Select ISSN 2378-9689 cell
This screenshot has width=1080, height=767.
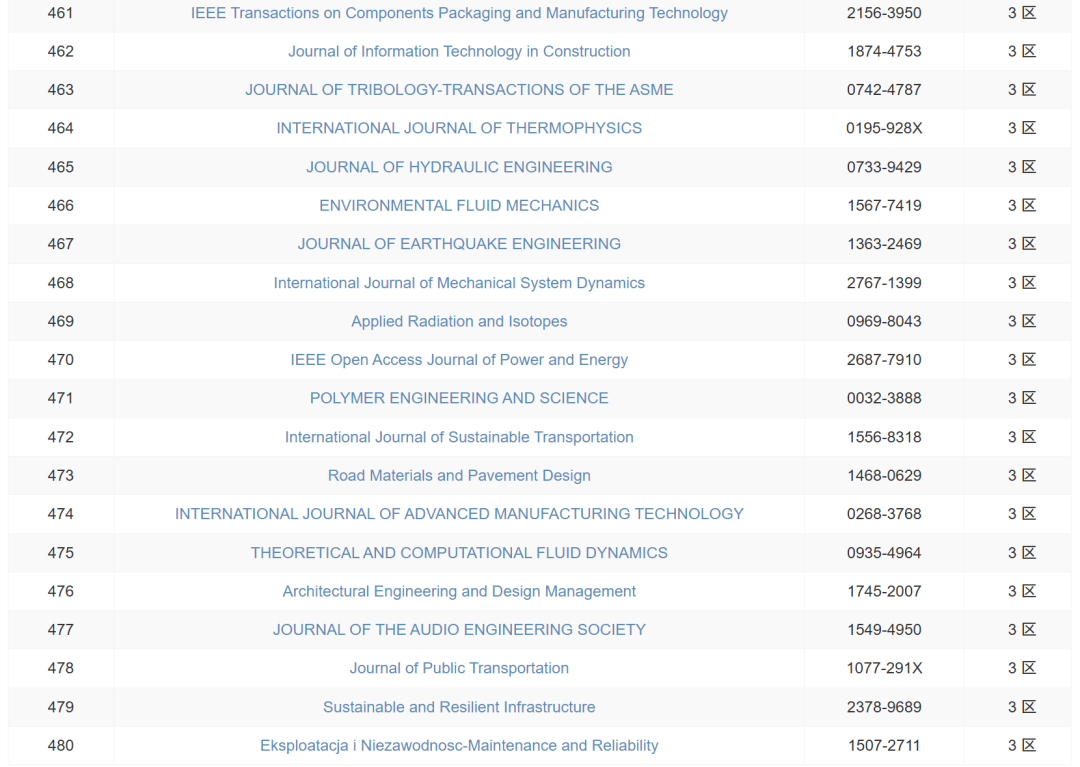pyautogui.click(x=884, y=707)
